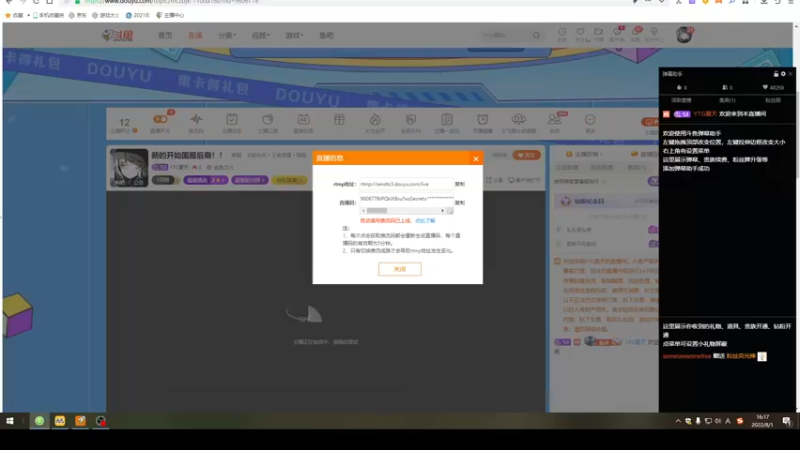This screenshot has width=800, height=450.
Task: Click the streamer avatar thumbnail
Action: point(129,168)
